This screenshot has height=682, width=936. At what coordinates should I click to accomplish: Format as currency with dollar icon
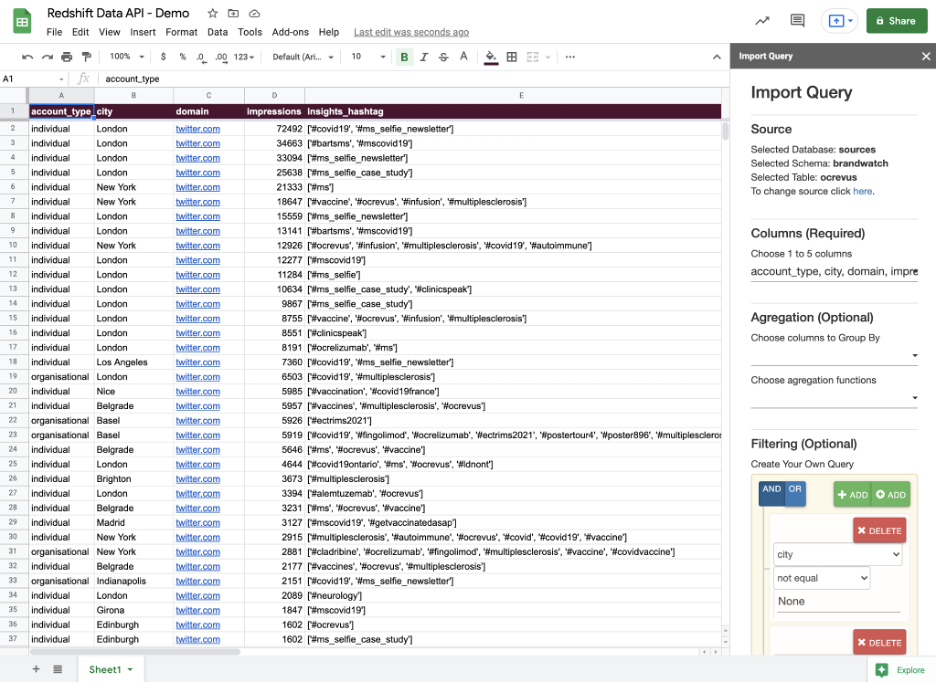pos(163,57)
